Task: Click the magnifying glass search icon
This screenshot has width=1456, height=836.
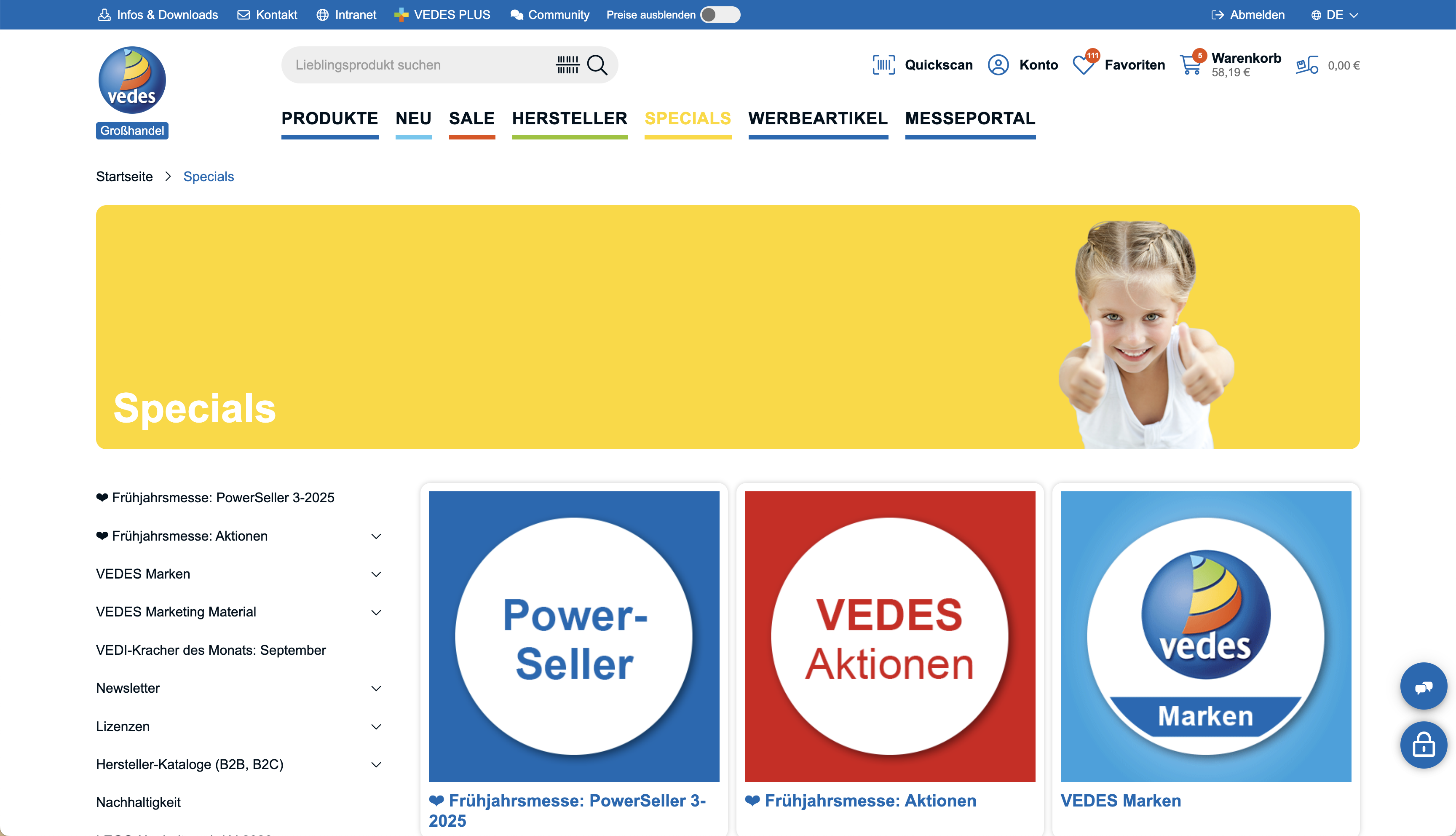Action: (597, 65)
